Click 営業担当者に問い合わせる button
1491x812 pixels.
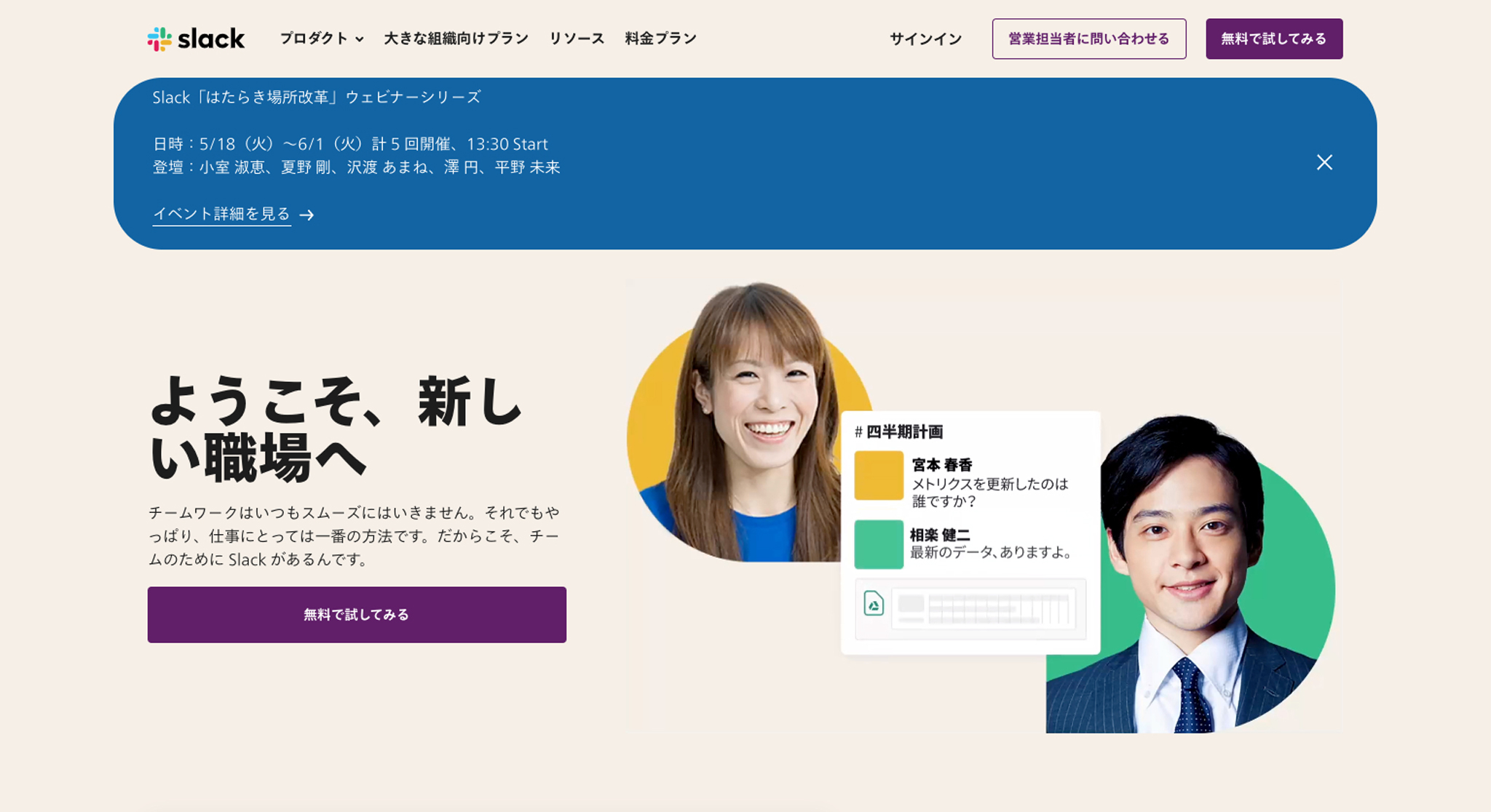coord(1089,39)
